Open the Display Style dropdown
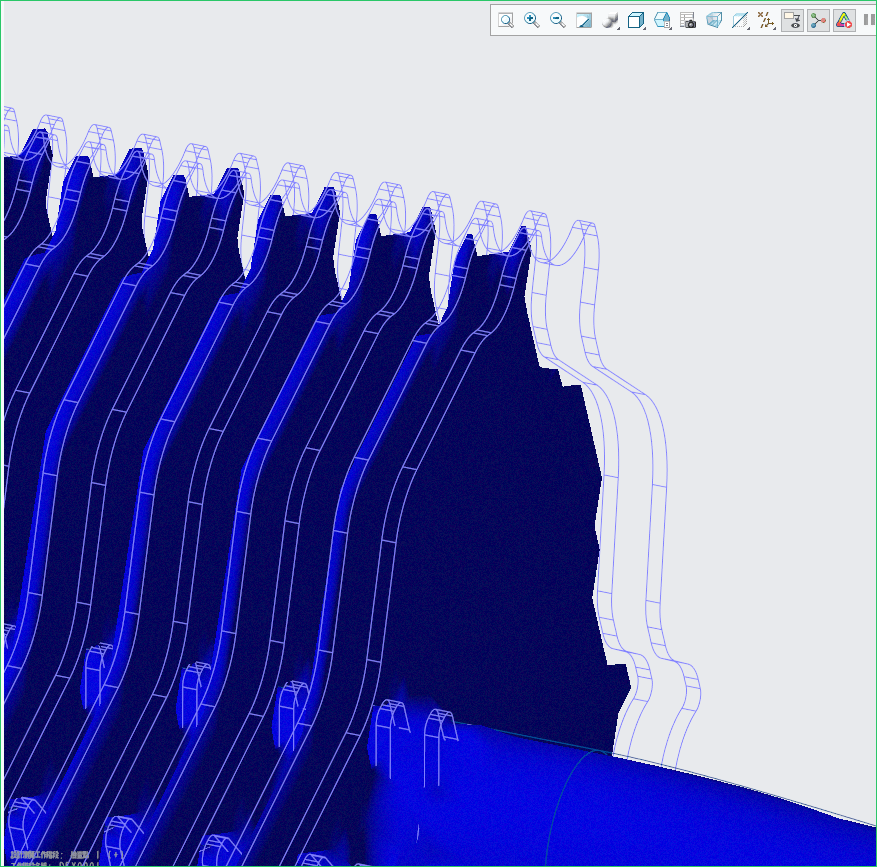 pyautogui.click(x=610, y=20)
